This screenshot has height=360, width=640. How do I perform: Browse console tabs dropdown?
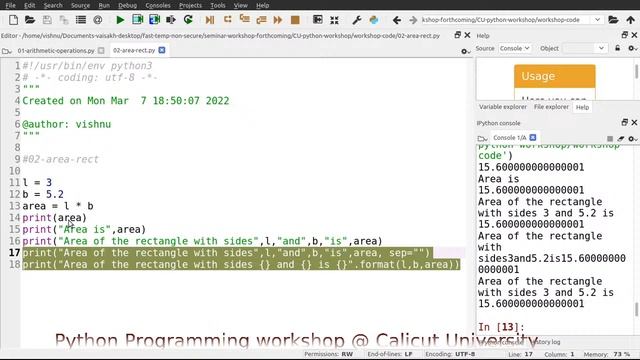click(482, 138)
